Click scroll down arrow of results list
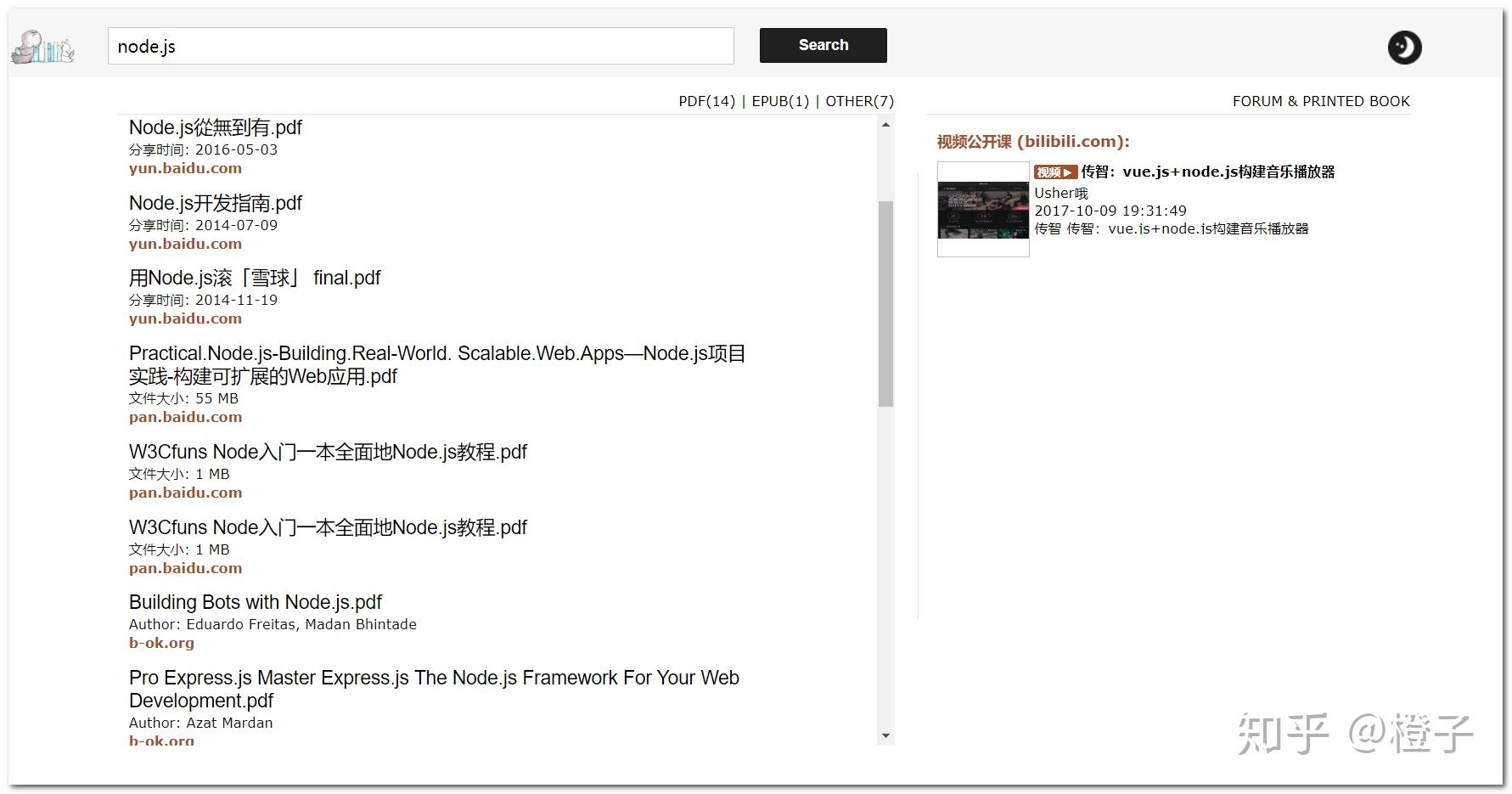The image size is (1512, 794). (885, 736)
